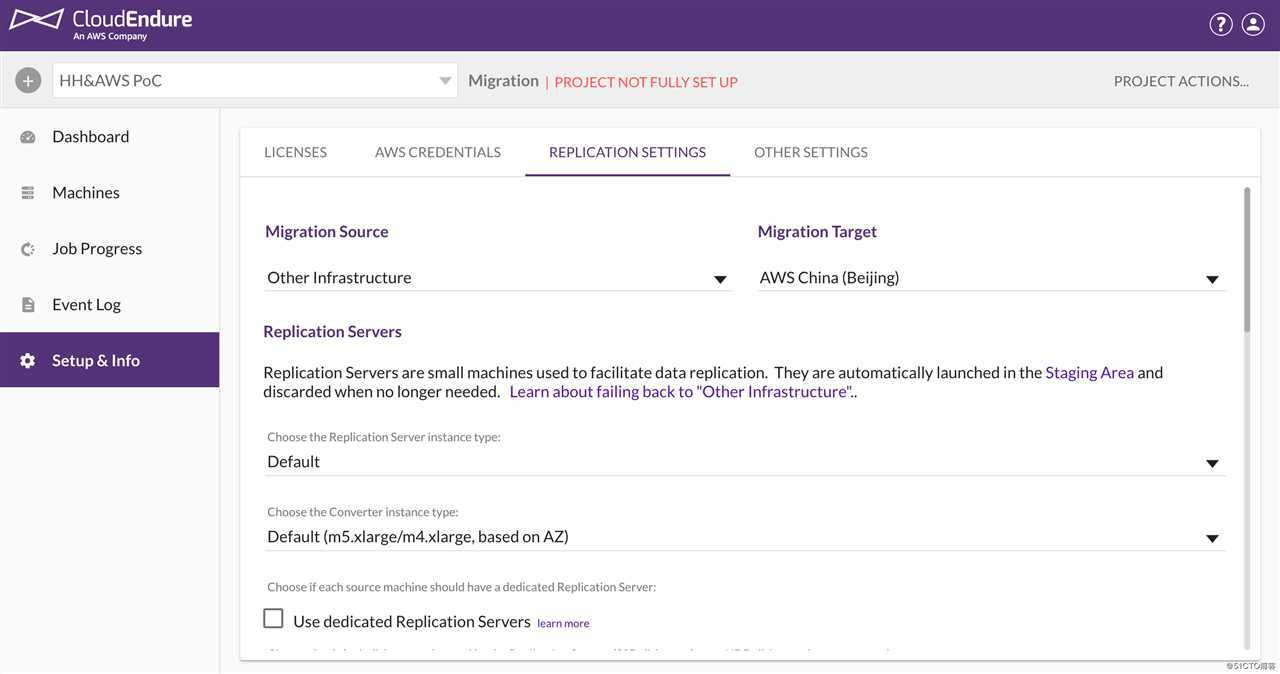Switch to the OTHER SETTINGS tab

[811, 152]
